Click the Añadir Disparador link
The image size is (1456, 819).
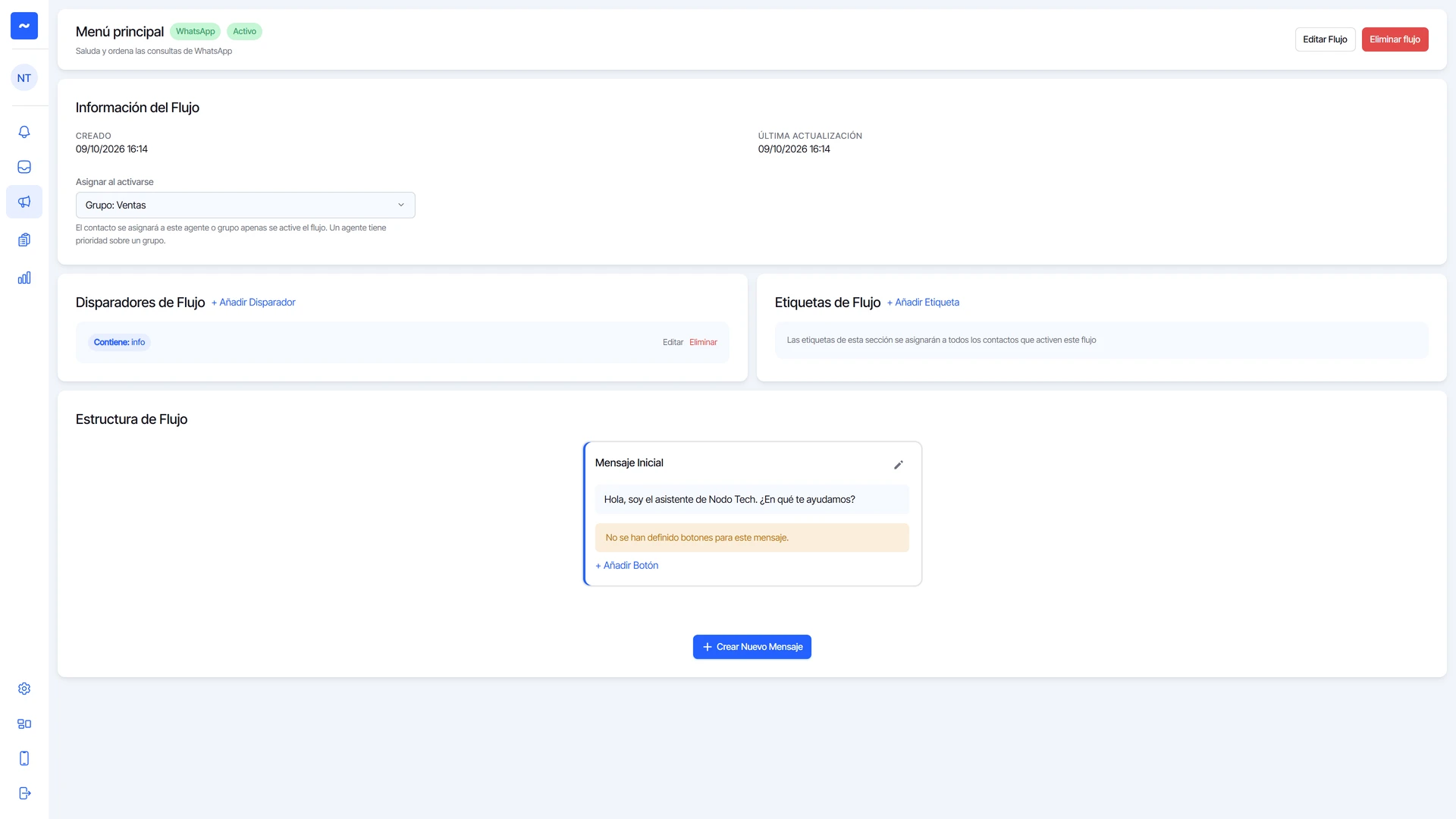tap(253, 302)
